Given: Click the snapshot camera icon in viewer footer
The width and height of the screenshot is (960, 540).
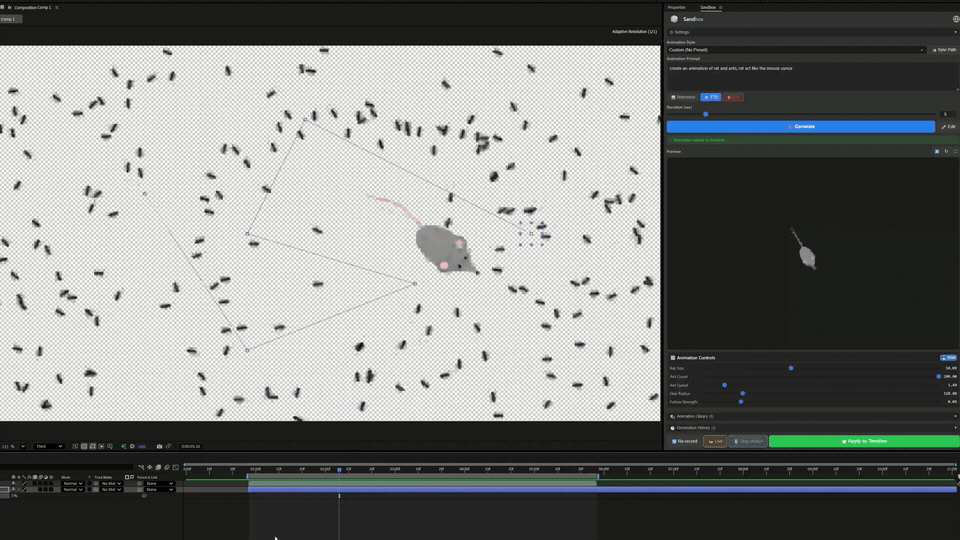Looking at the screenshot, I should point(159,446).
